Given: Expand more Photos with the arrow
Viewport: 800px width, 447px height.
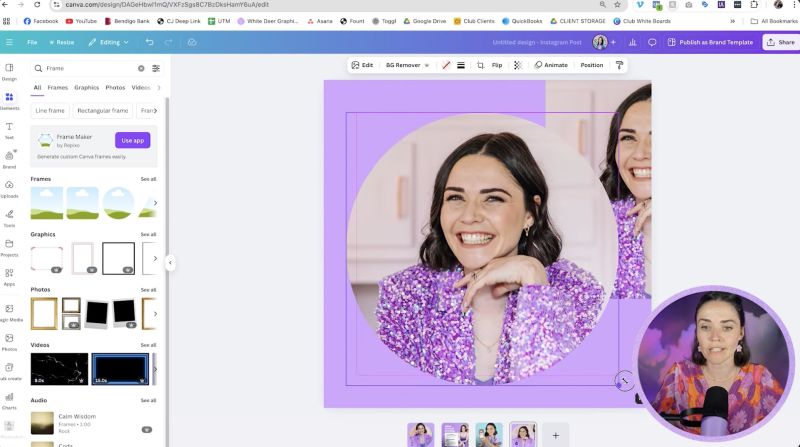Looking at the screenshot, I should 155,314.
